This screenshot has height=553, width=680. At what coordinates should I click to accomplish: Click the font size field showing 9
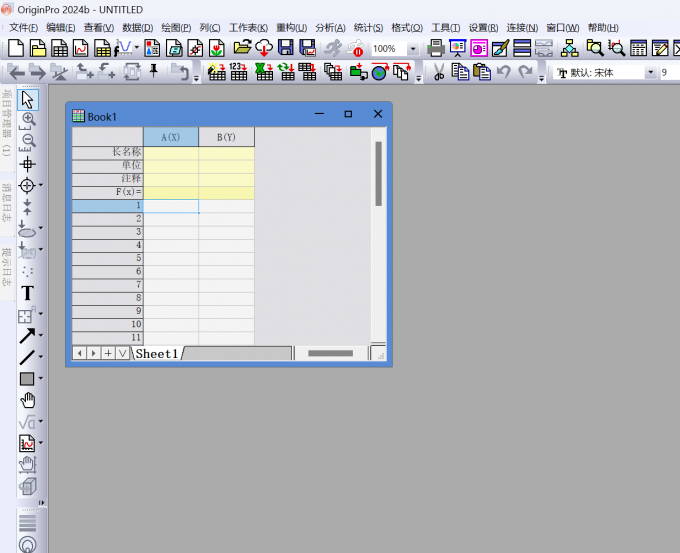(x=669, y=72)
